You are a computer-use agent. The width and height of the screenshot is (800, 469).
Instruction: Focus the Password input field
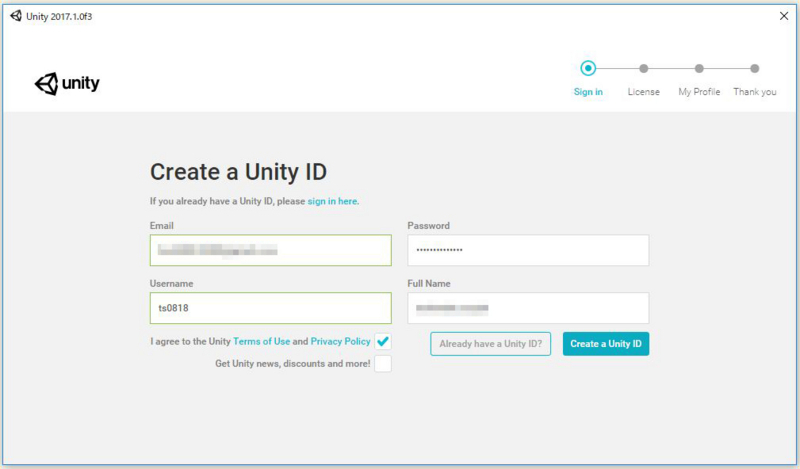528,250
